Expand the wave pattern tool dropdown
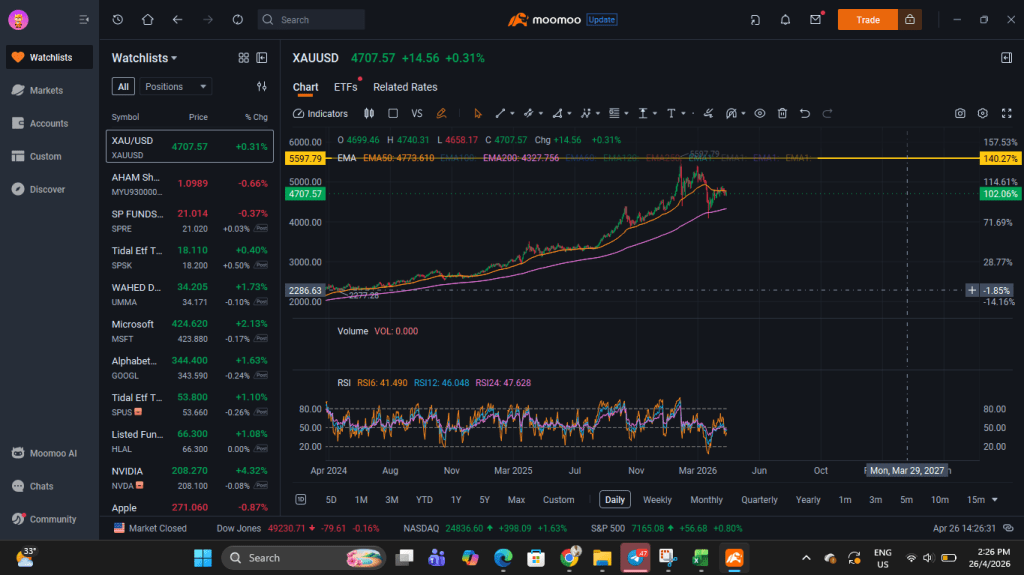This screenshot has height=575, width=1024. pos(598,114)
